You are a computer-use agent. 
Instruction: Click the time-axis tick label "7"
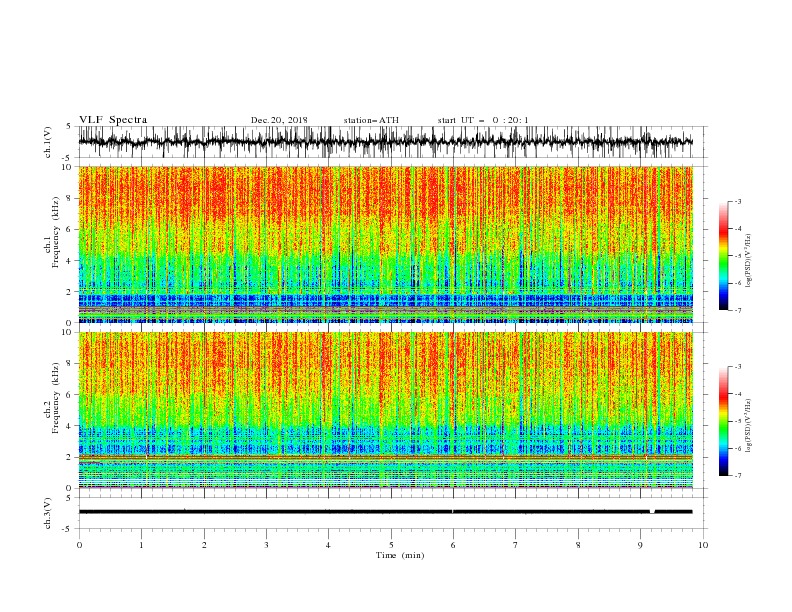[516, 545]
